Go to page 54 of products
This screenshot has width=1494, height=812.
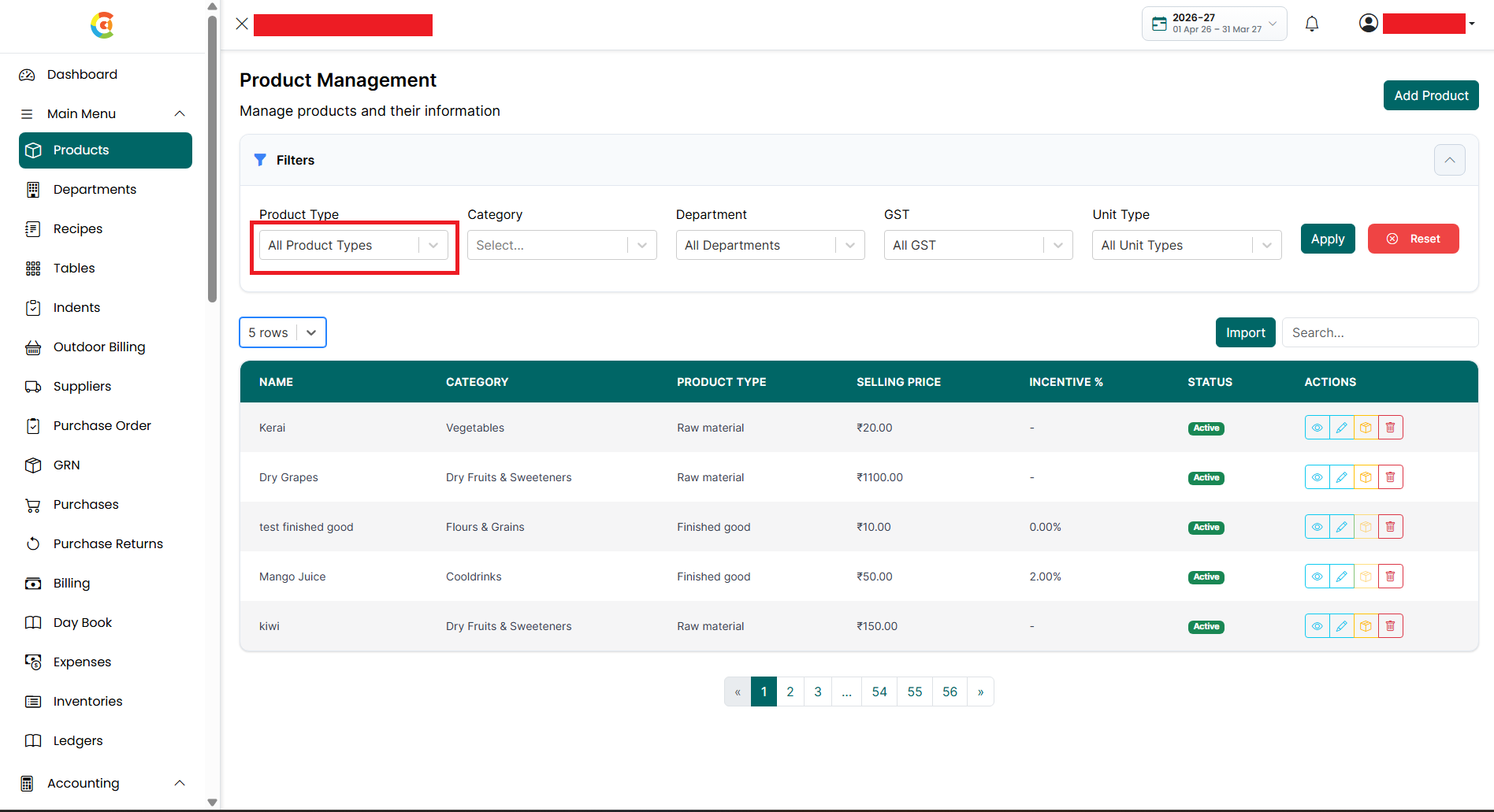click(x=879, y=691)
